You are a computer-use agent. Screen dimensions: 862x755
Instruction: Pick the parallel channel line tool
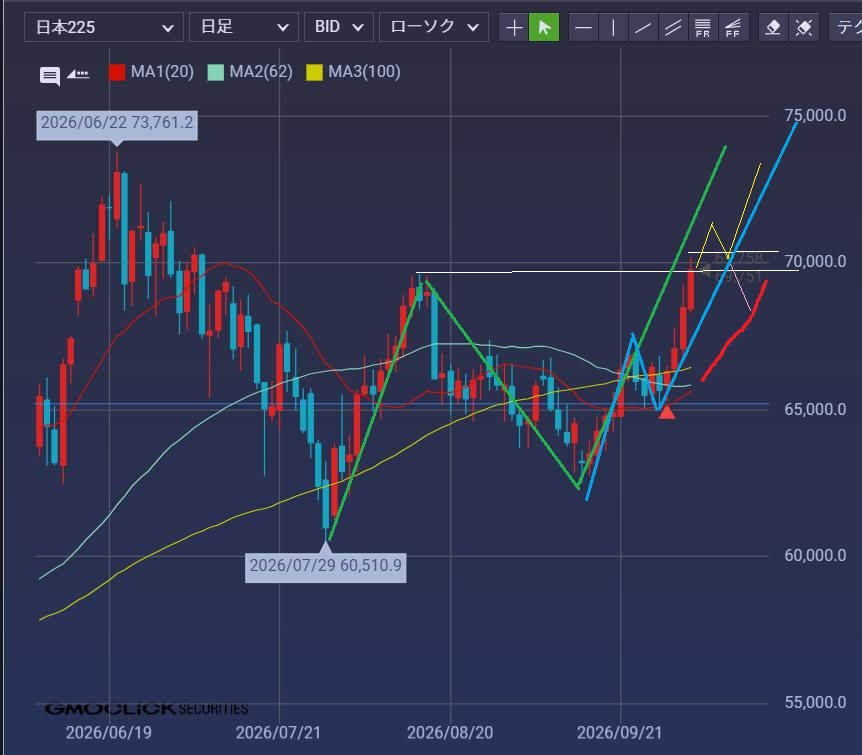pyautogui.click(x=673, y=27)
